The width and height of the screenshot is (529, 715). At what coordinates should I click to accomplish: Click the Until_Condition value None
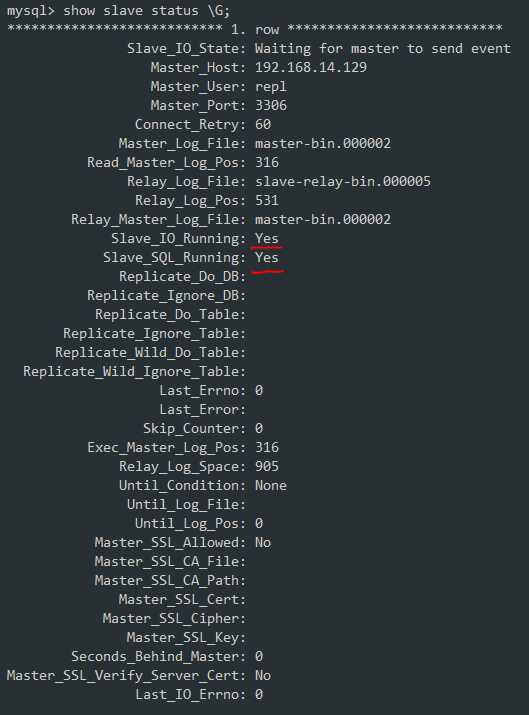[x=270, y=486]
